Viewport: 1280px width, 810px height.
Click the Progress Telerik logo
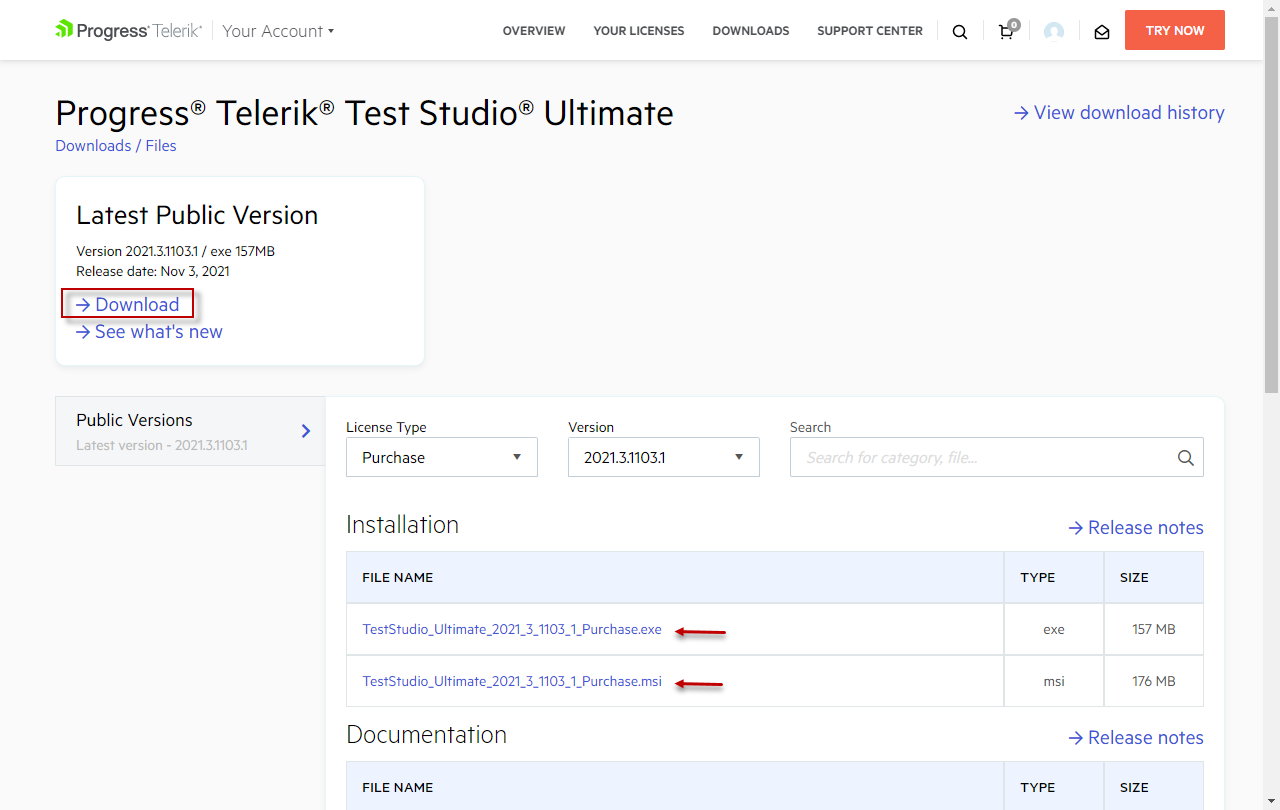coord(128,30)
